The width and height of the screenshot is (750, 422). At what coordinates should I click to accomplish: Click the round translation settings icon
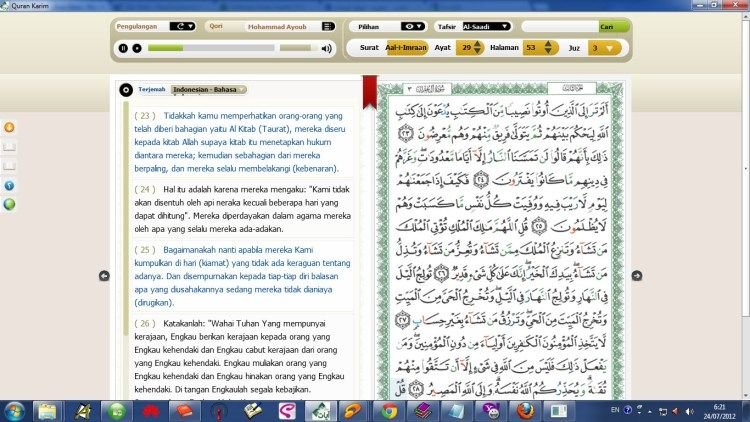126,89
